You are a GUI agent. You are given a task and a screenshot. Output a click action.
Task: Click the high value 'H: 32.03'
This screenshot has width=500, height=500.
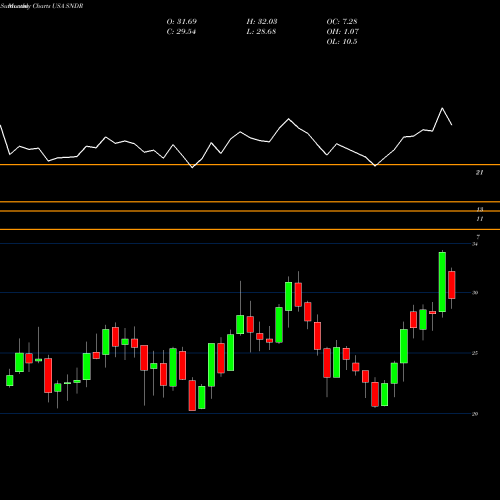(262, 22)
